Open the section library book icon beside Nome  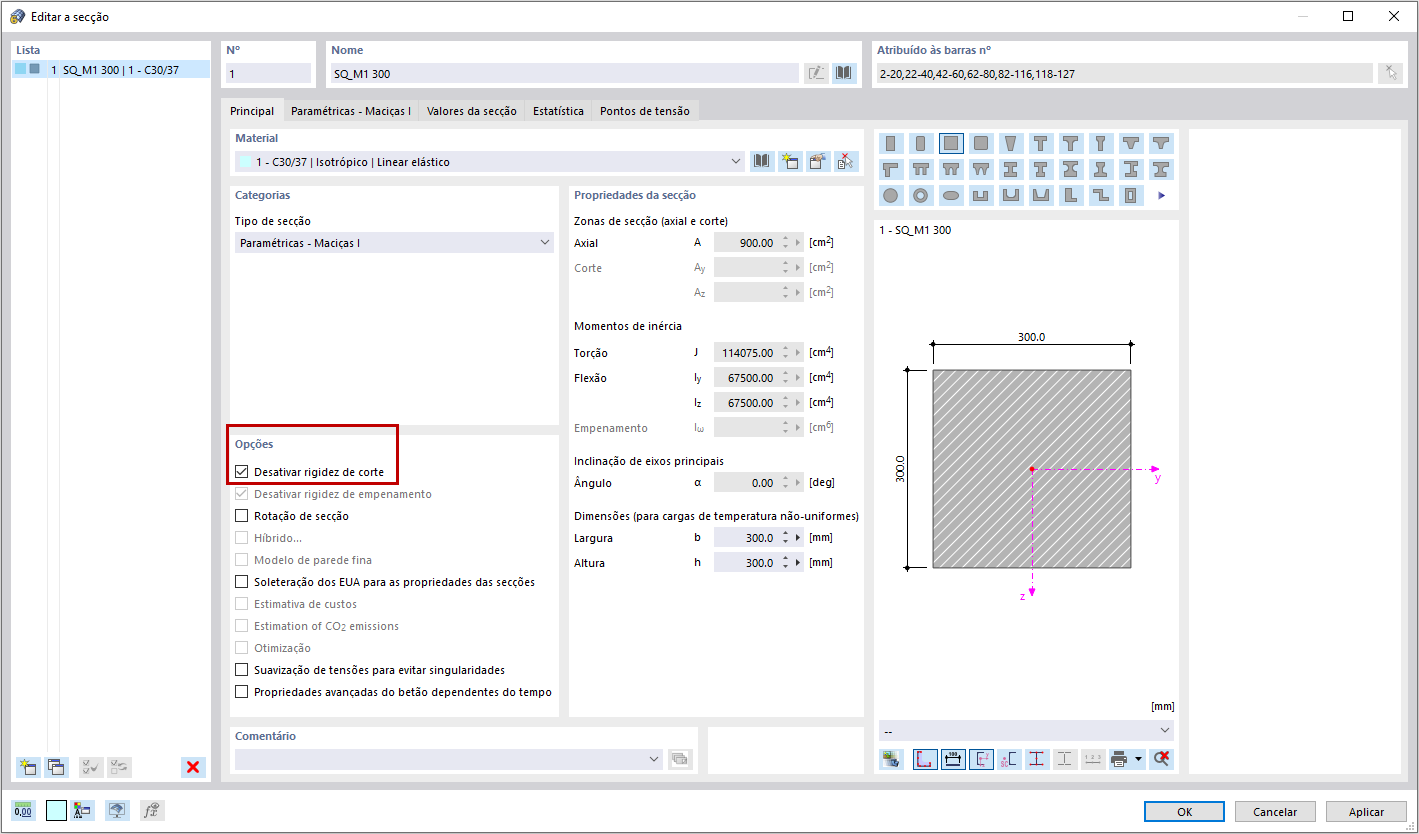pyautogui.click(x=845, y=73)
